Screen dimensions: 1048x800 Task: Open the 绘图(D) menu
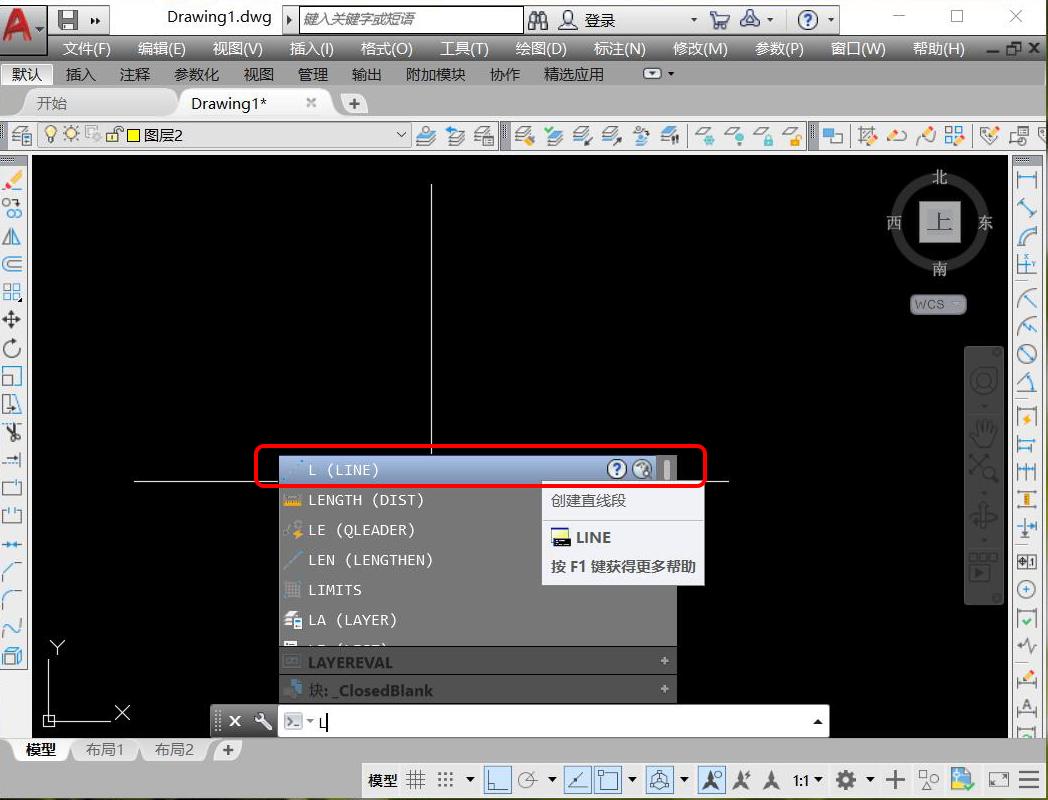tap(540, 49)
